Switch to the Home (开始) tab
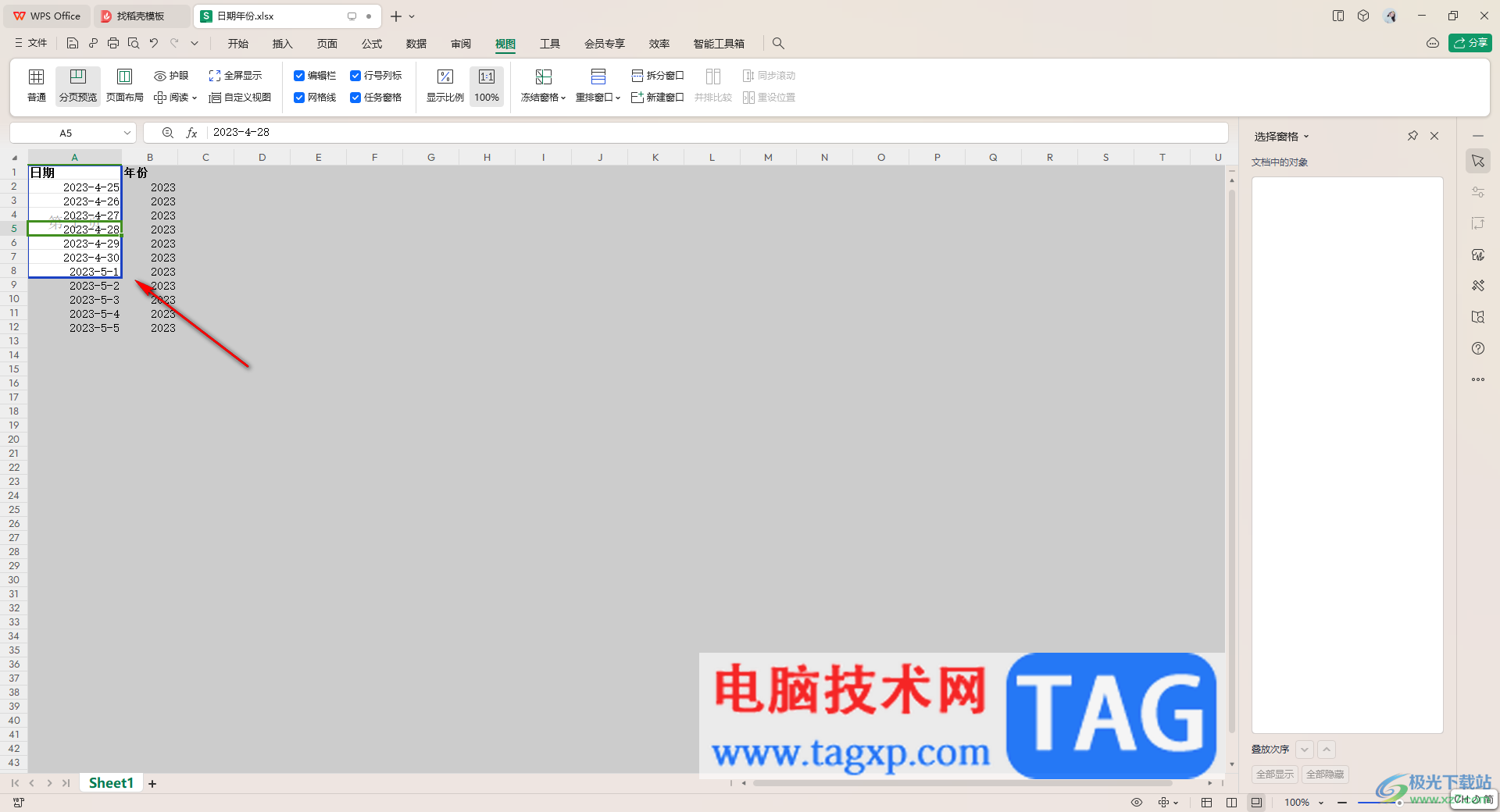 tap(238, 44)
